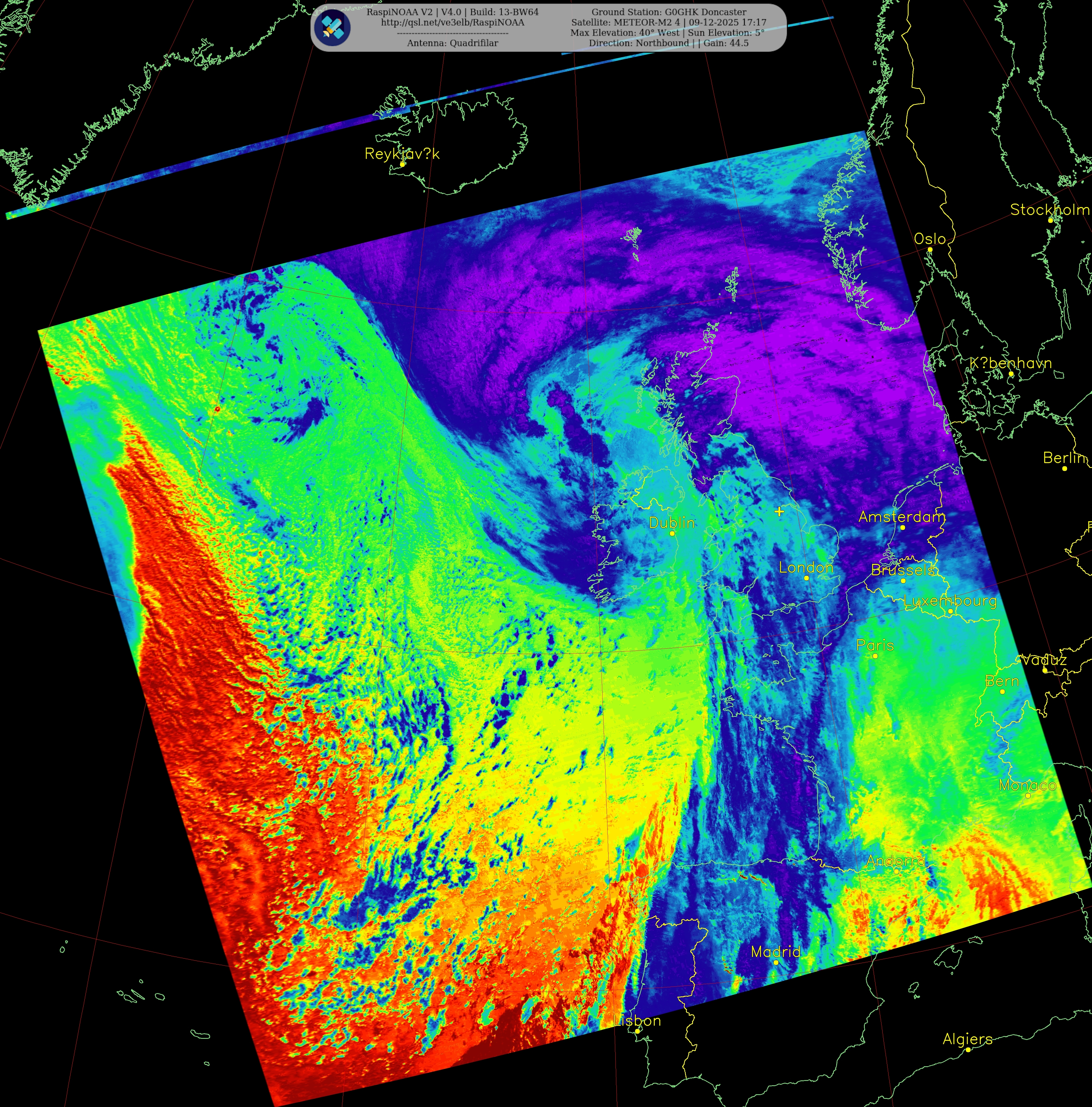Image resolution: width=1092 pixels, height=1107 pixels.
Task: Click the Amsterdam city label
Action: click(x=902, y=517)
